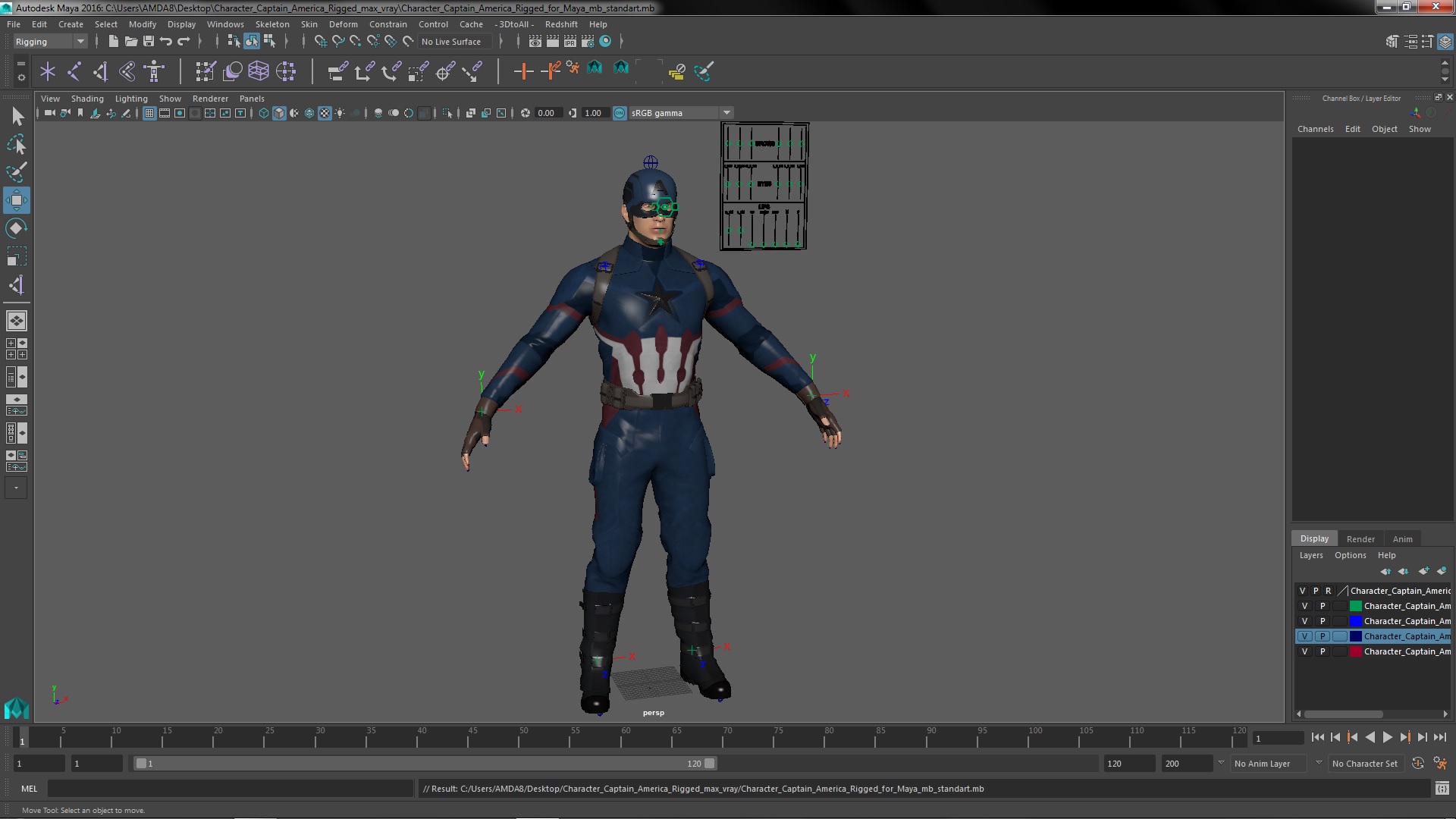Viewport: 1456px width, 819px height.
Task: Activate the Rotate tool
Action: (17, 228)
